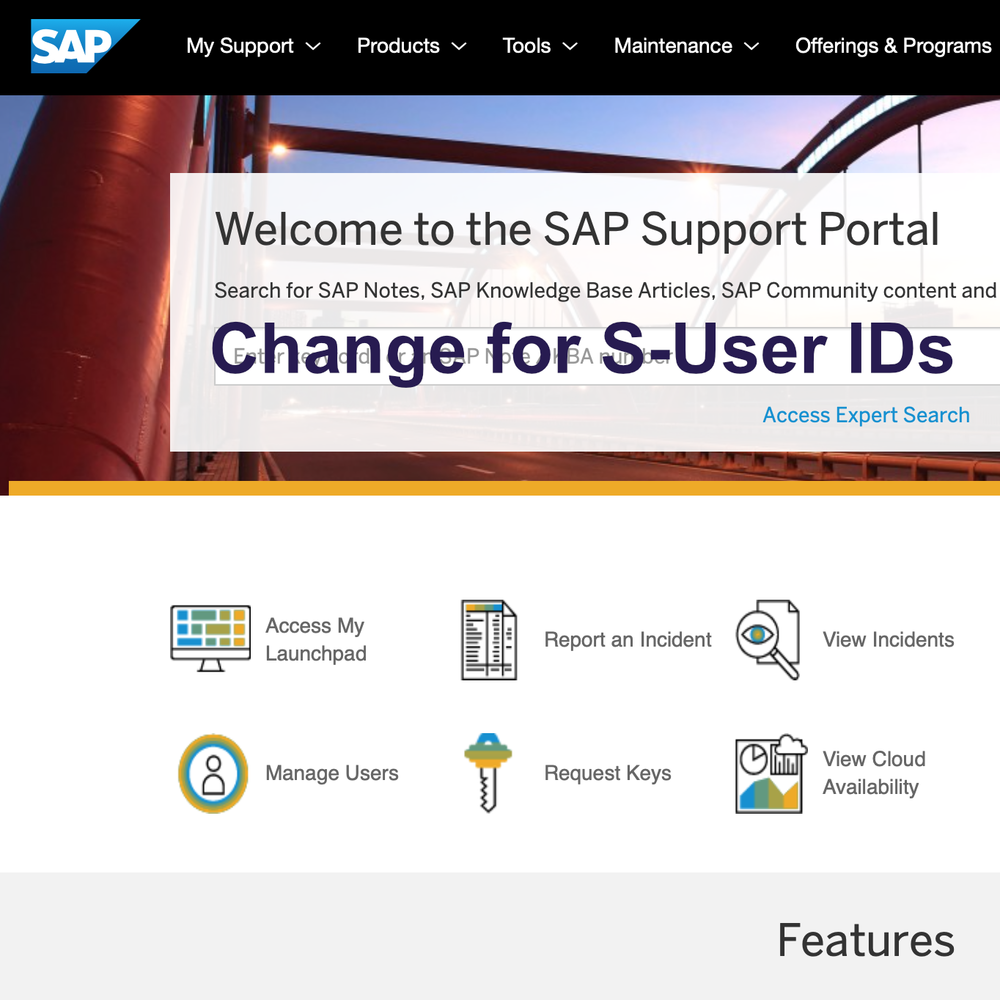The width and height of the screenshot is (1000, 1000).
Task: Click the Request Keys key icon
Action: point(488,772)
